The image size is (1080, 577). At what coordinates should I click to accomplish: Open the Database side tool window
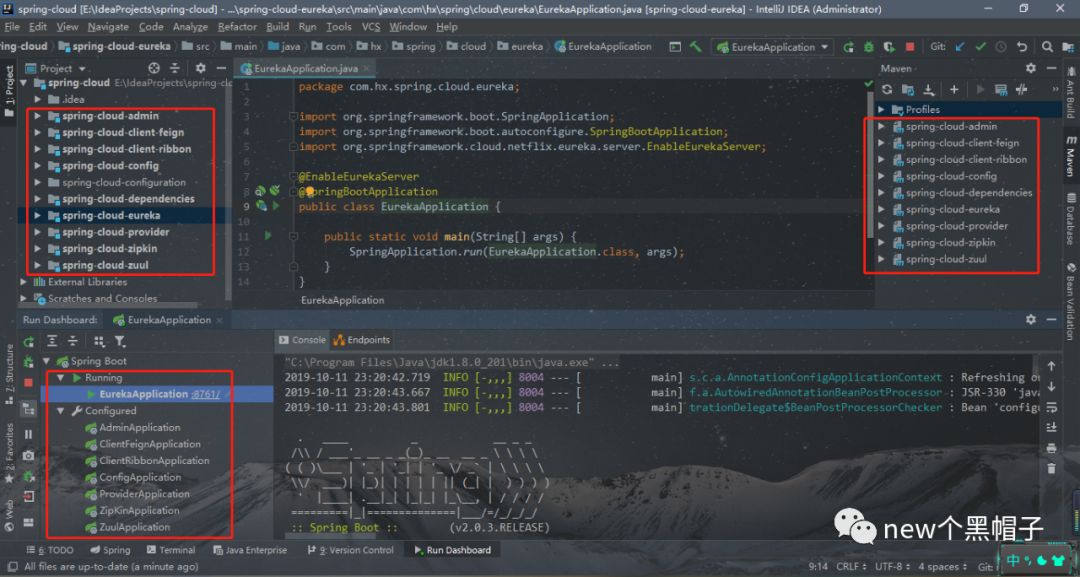click(1071, 219)
